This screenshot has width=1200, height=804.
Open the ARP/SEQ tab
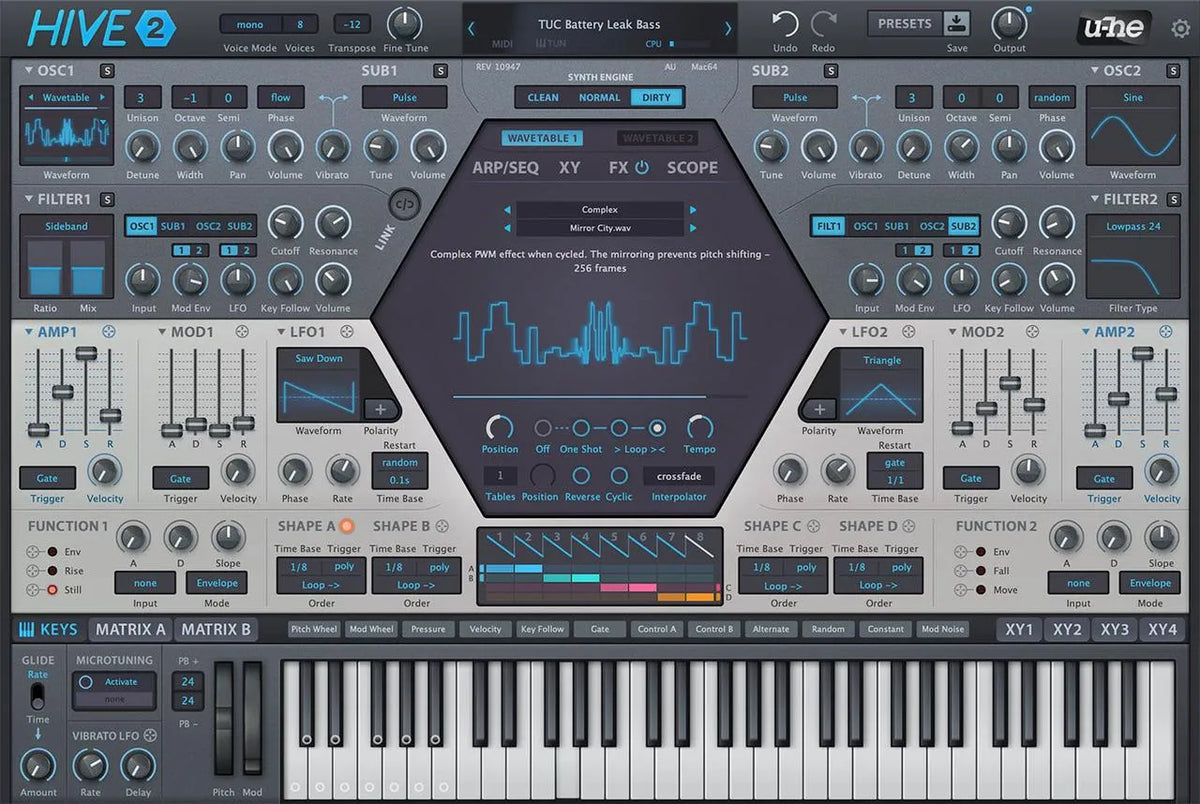click(x=505, y=168)
